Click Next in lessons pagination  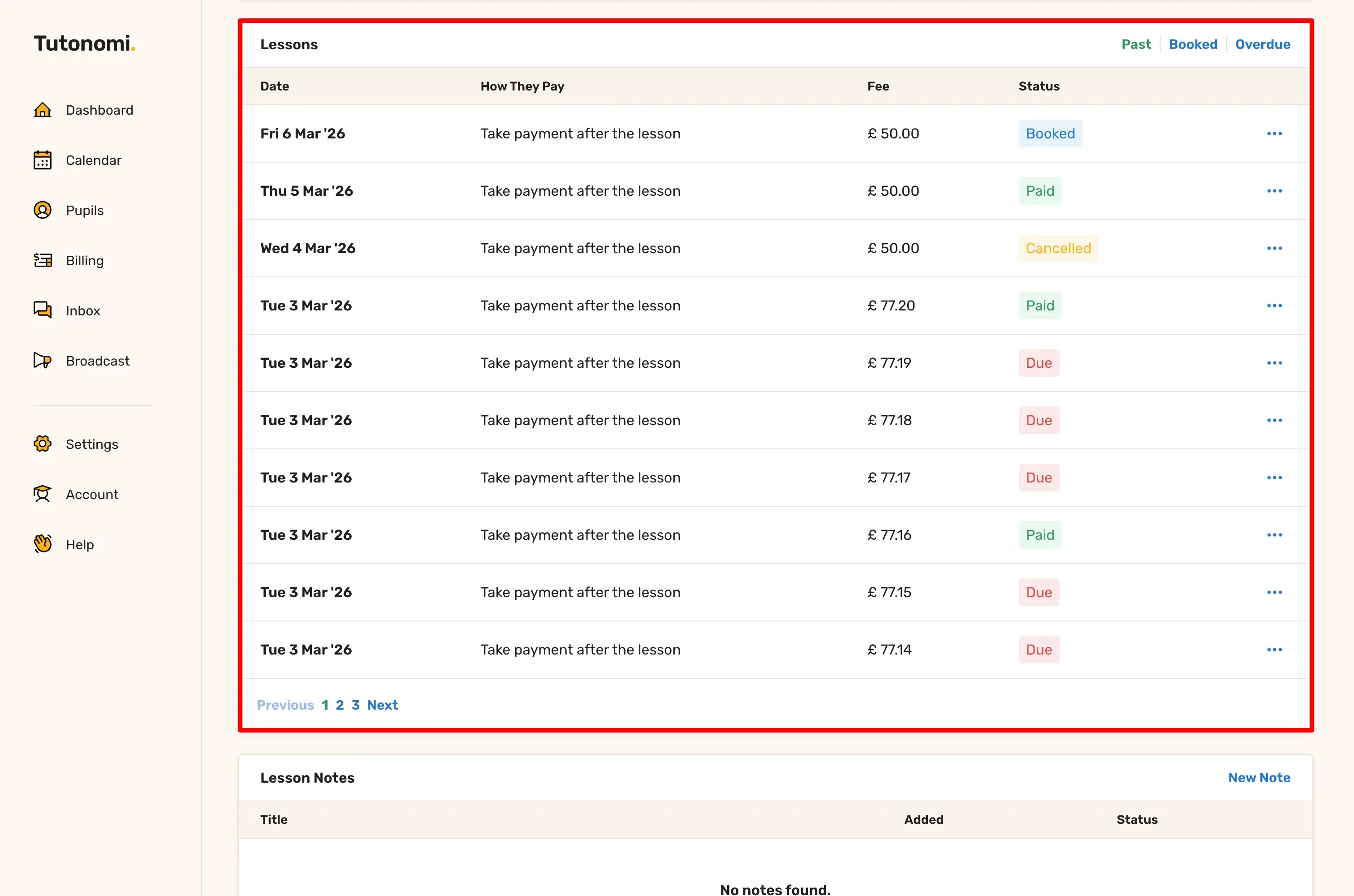click(382, 705)
